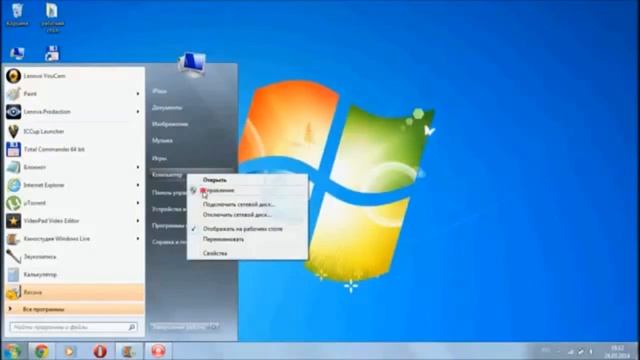Click the red recorder taskbar icon
Viewport: 640px width, 360px height.
tap(158, 351)
